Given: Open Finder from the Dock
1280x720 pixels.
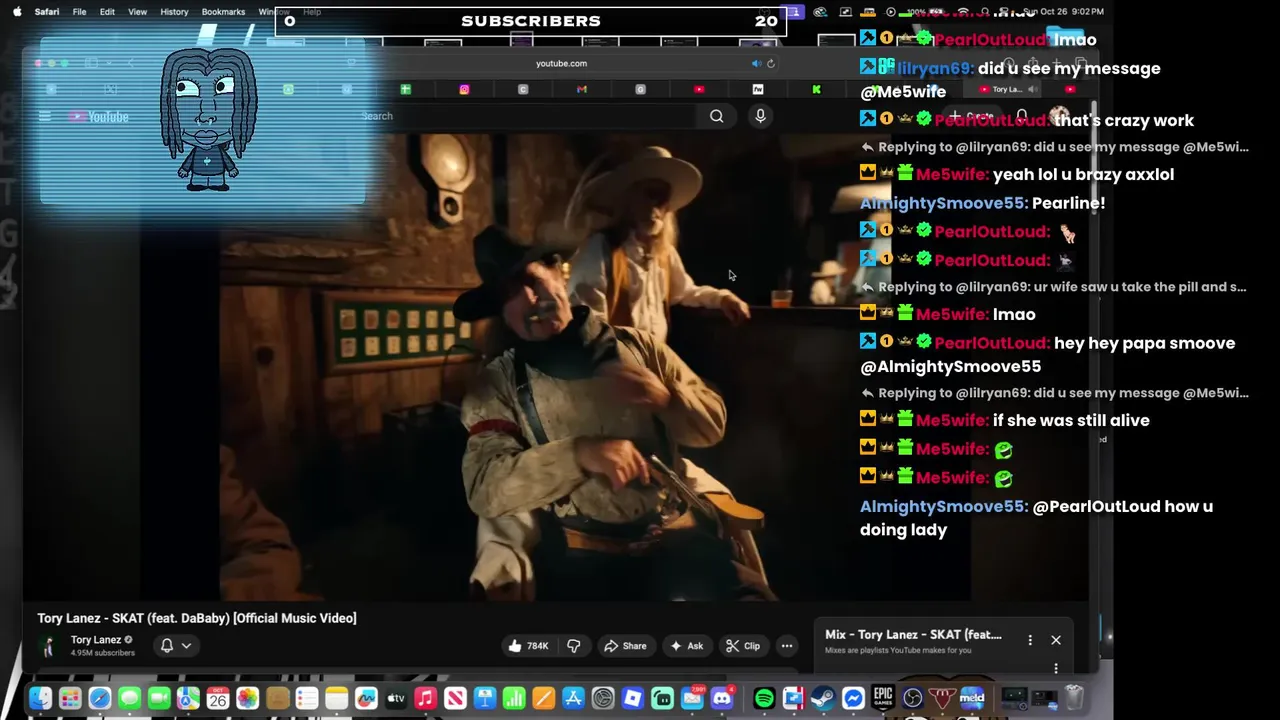Looking at the screenshot, I should click(40, 698).
